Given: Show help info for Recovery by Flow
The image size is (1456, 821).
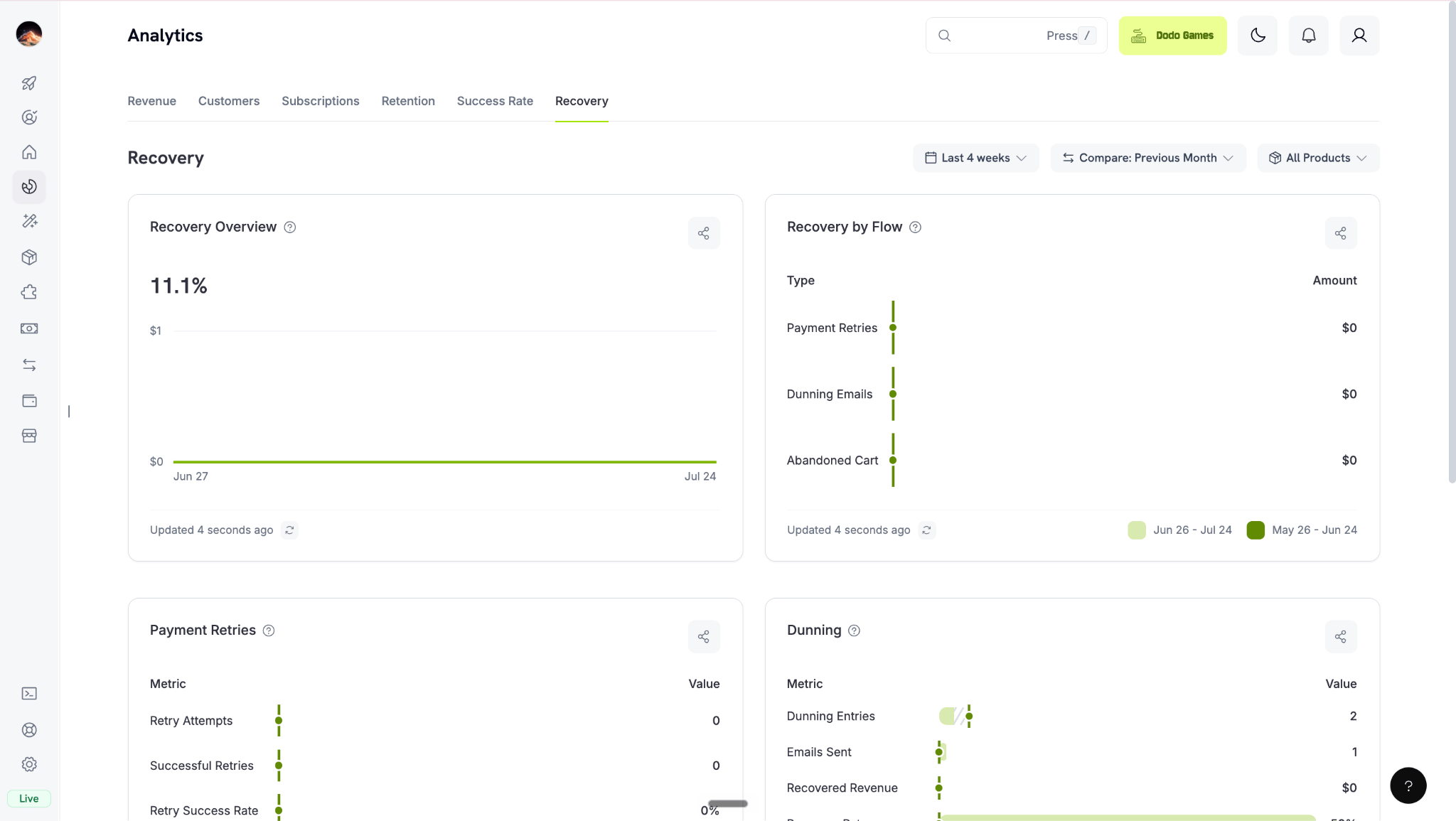Looking at the screenshot, I should tap(916, 227).
